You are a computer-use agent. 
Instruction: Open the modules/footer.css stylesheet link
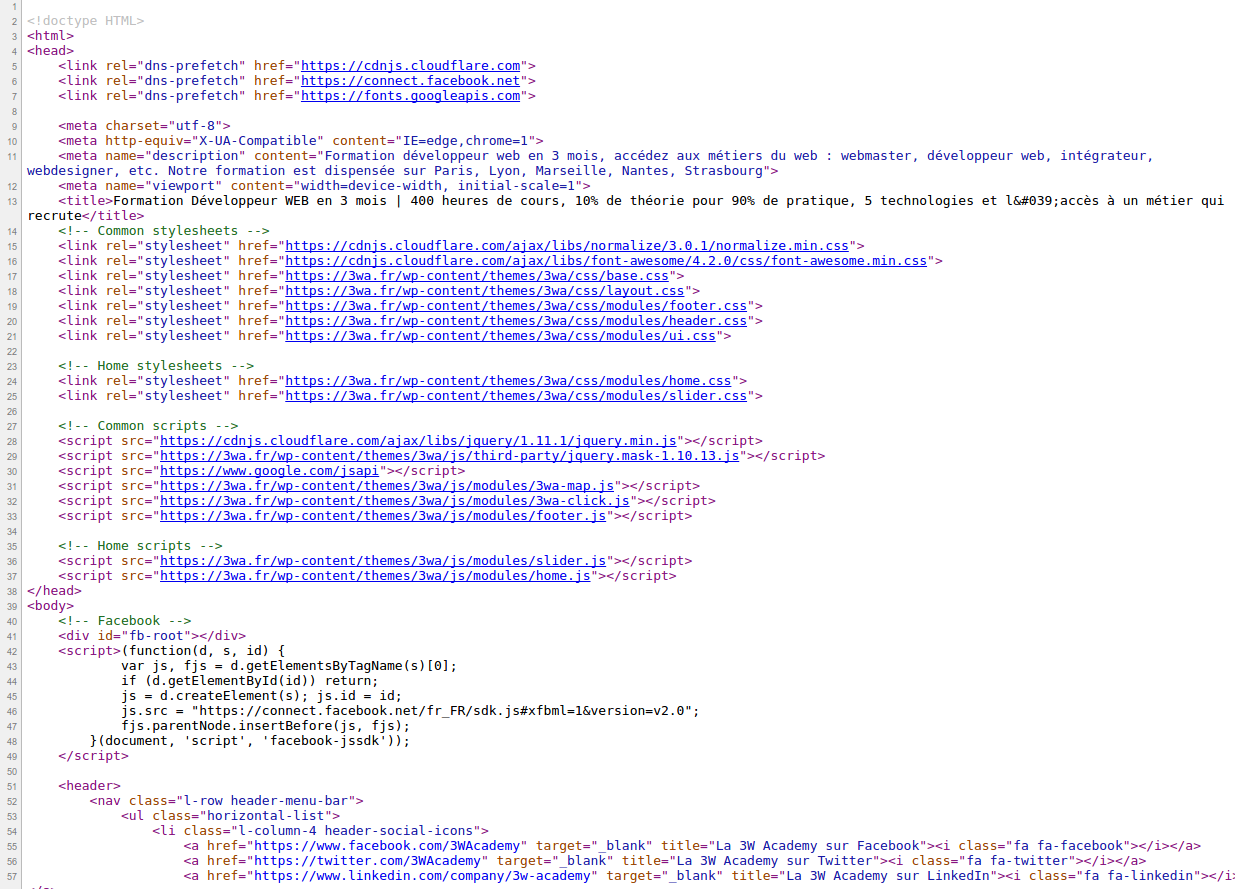(516, 305)
